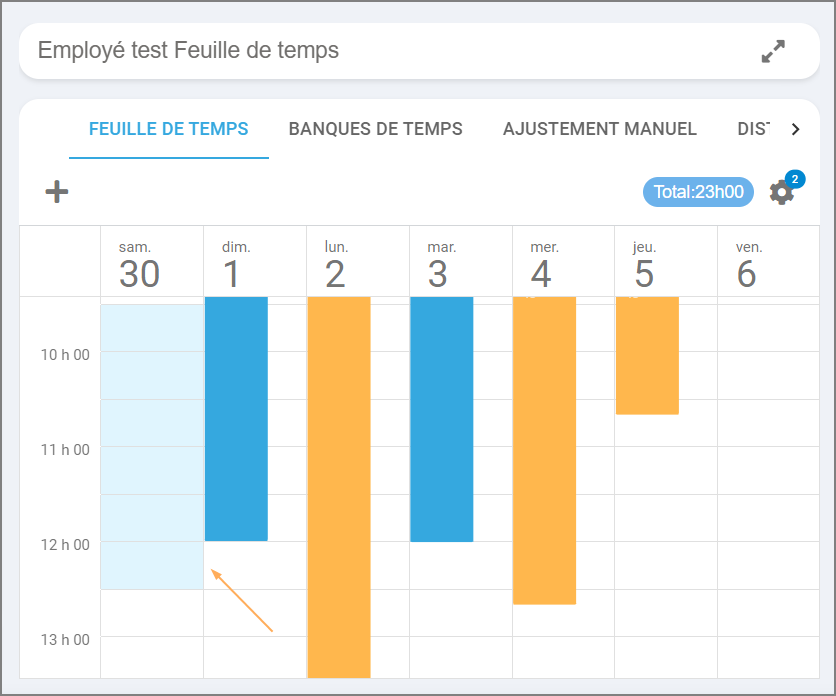The height and width of the screenshot is (696, 836).
Task: Click the 13 h 00 time label
Action: [x=67, y=639]
